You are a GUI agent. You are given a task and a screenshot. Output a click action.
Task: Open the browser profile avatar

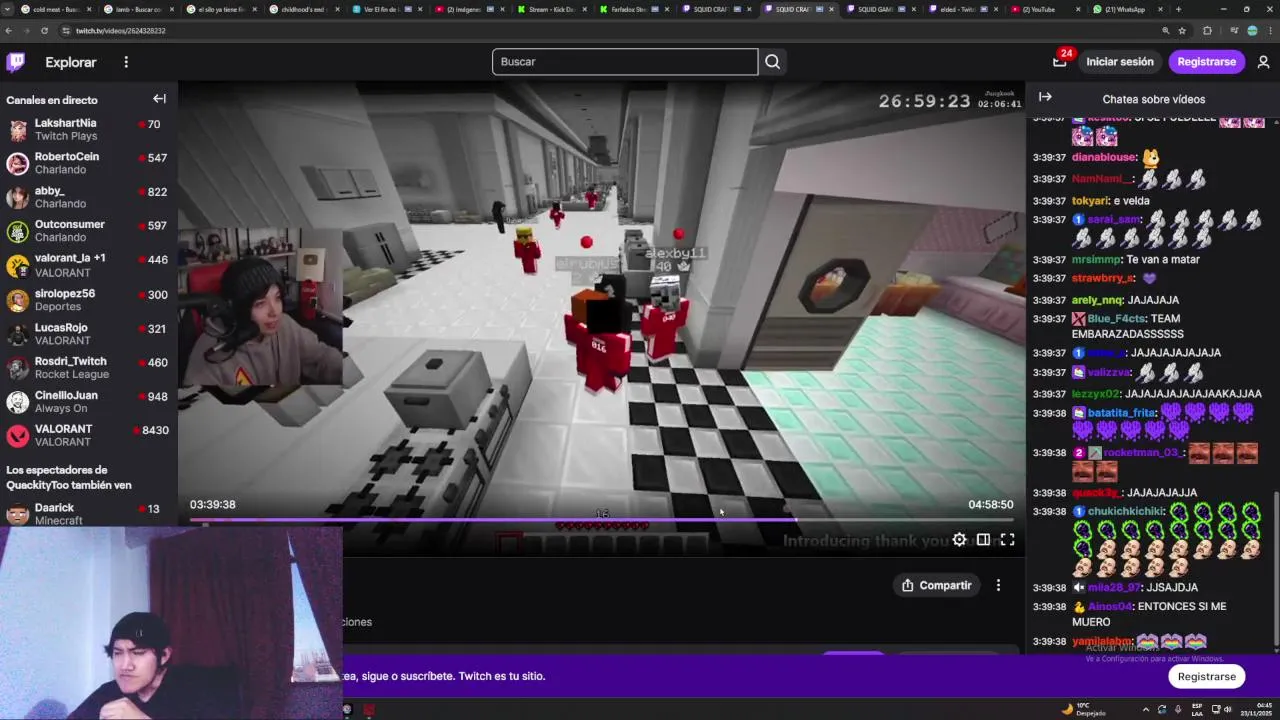[1252, 31]
